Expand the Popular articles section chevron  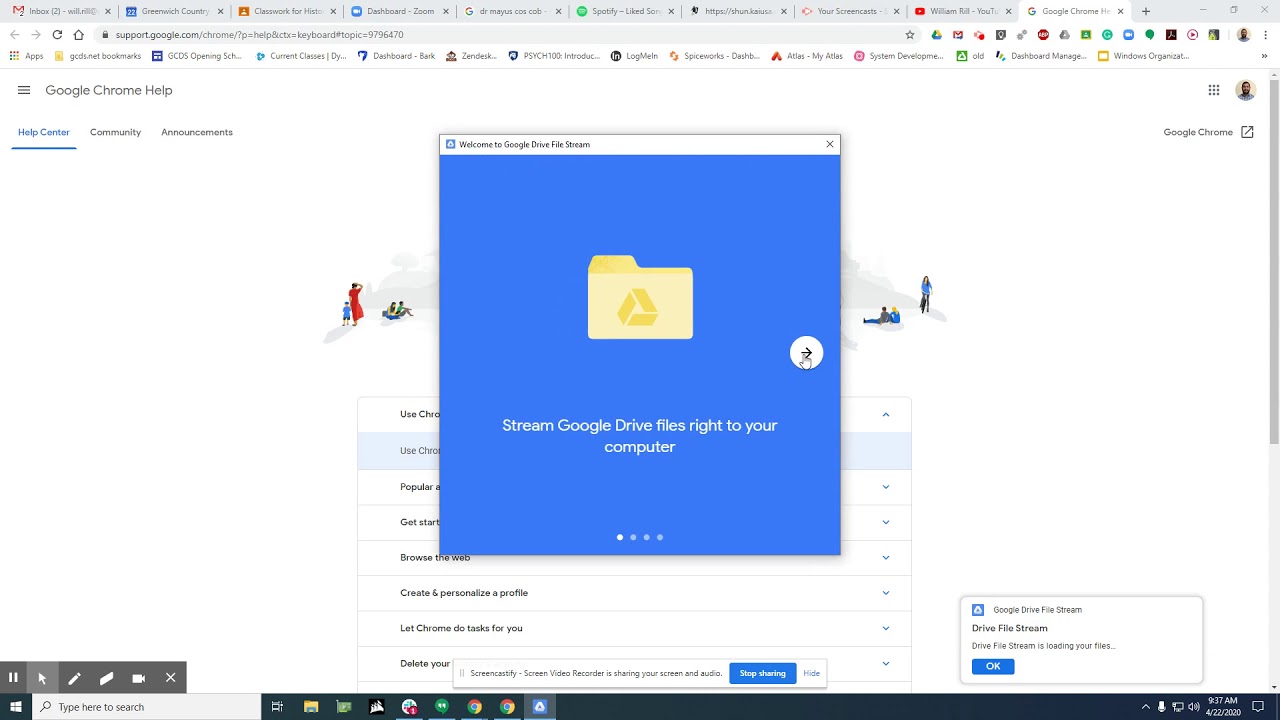tap(886, 487)
